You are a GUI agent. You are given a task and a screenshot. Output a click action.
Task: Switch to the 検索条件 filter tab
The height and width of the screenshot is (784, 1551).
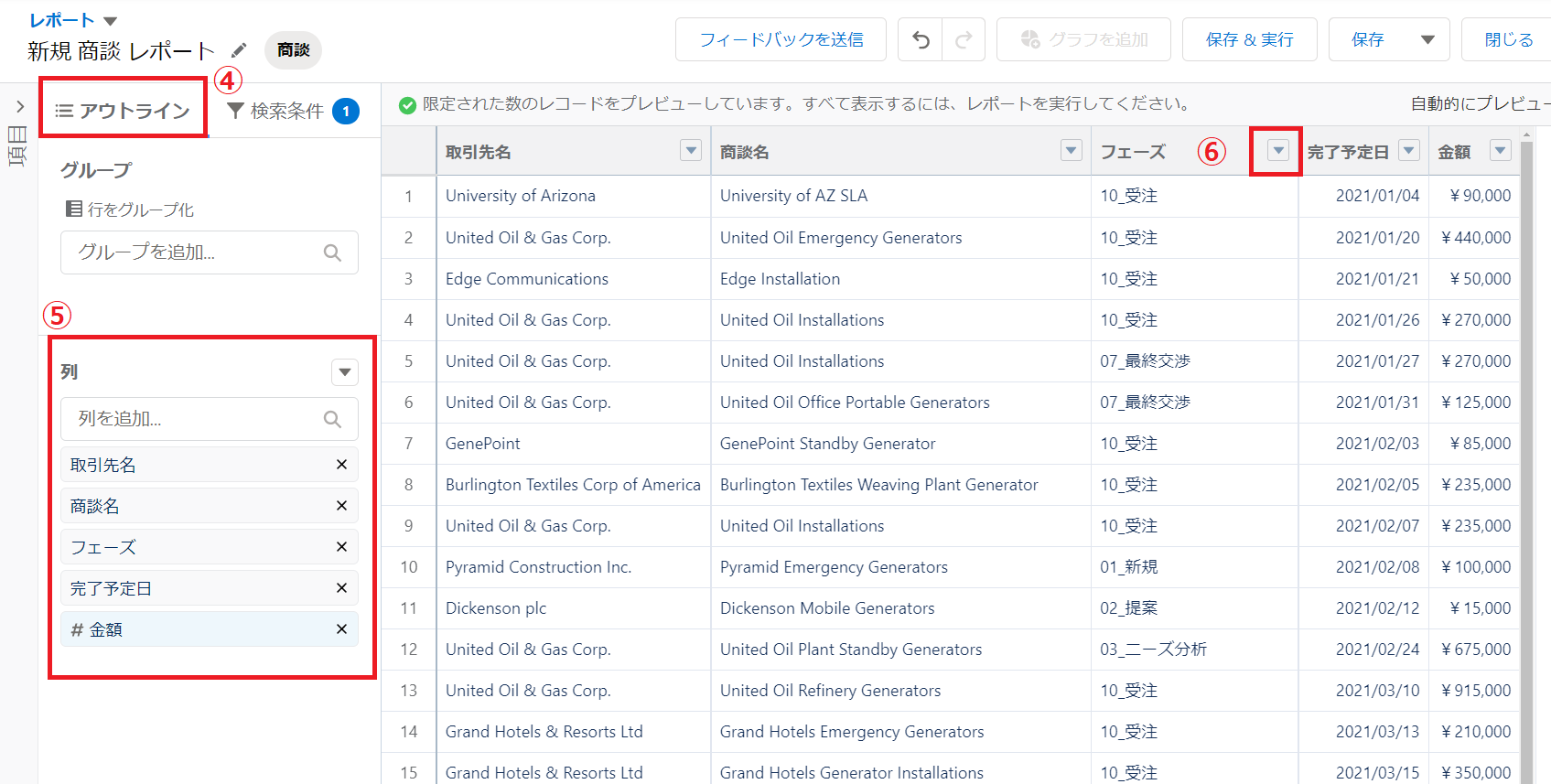[x=291, y=111]
